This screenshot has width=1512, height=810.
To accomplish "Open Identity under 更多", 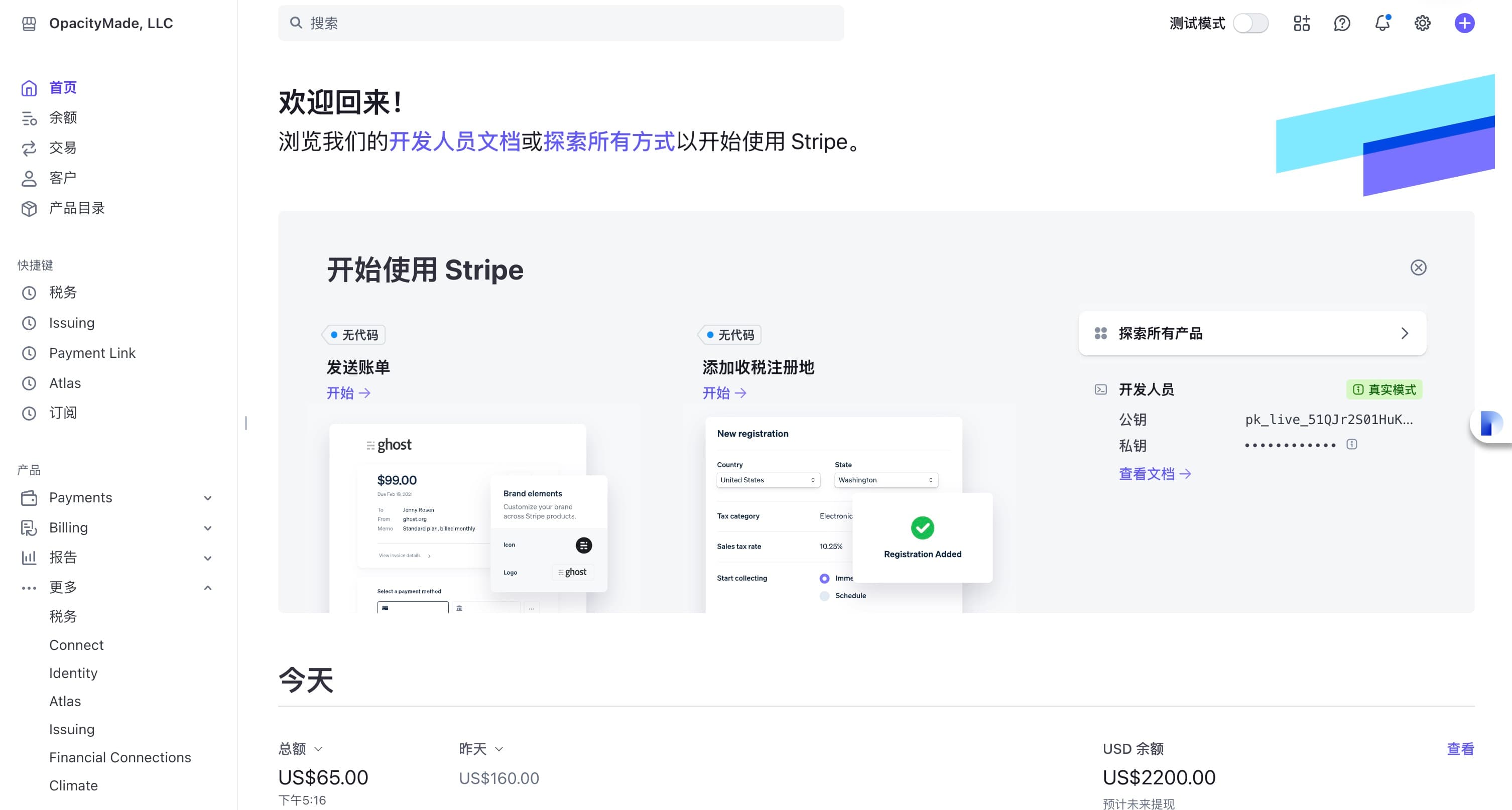I will point(73,673).
